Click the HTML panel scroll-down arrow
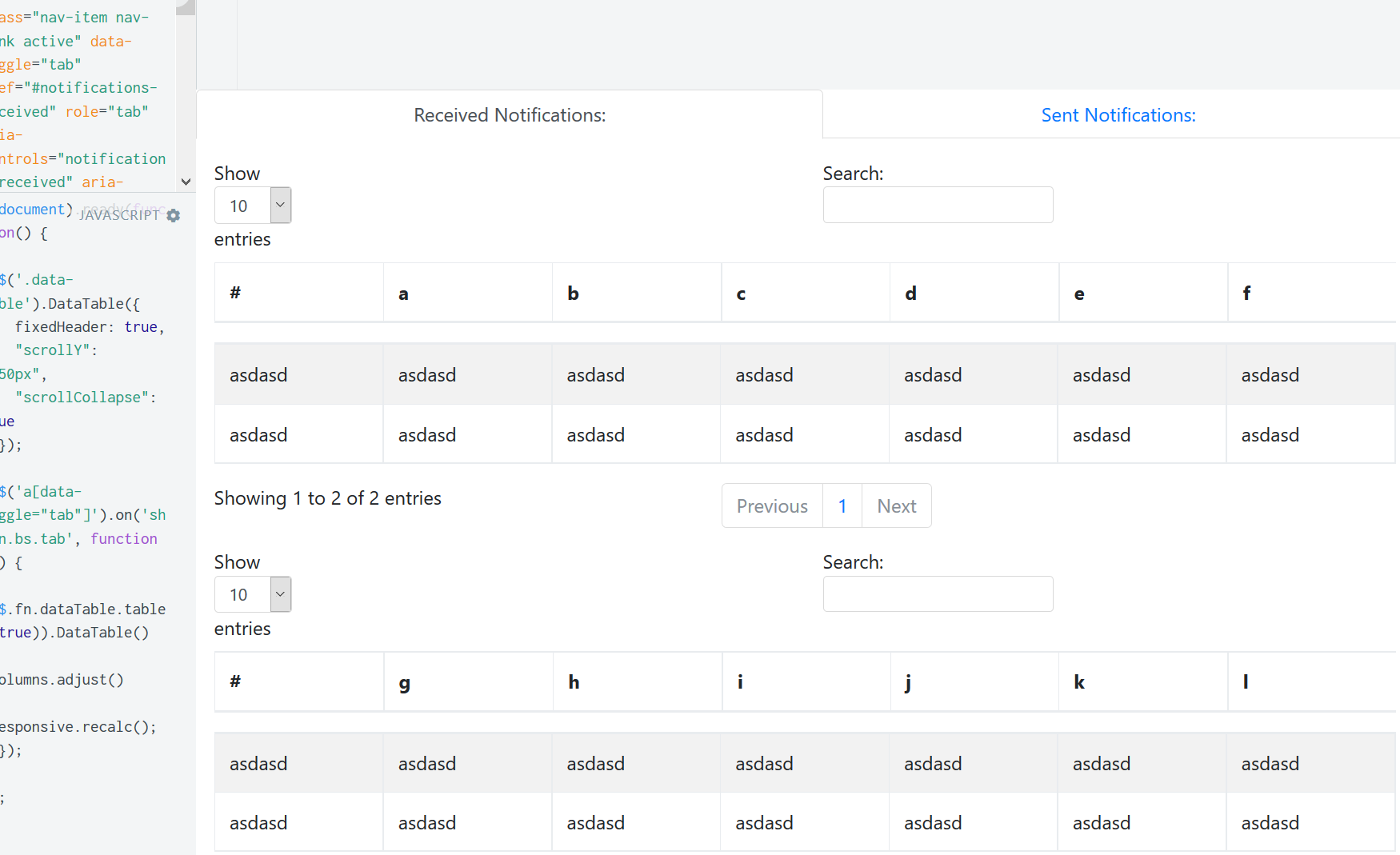 click(186, 182)
